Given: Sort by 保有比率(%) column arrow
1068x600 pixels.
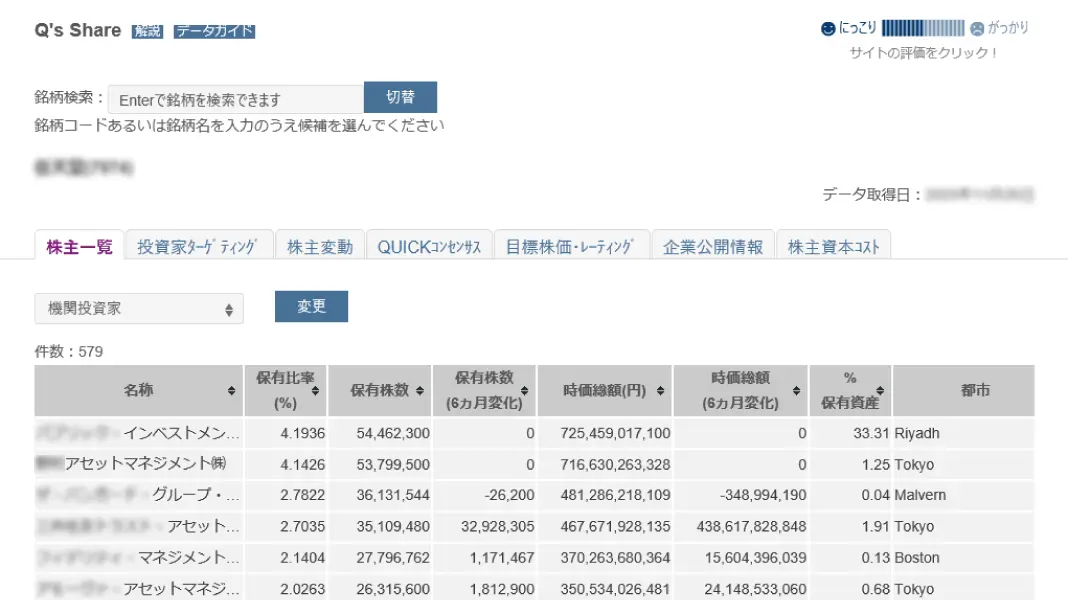Looking at the screenshot, I should pos(315,390).
